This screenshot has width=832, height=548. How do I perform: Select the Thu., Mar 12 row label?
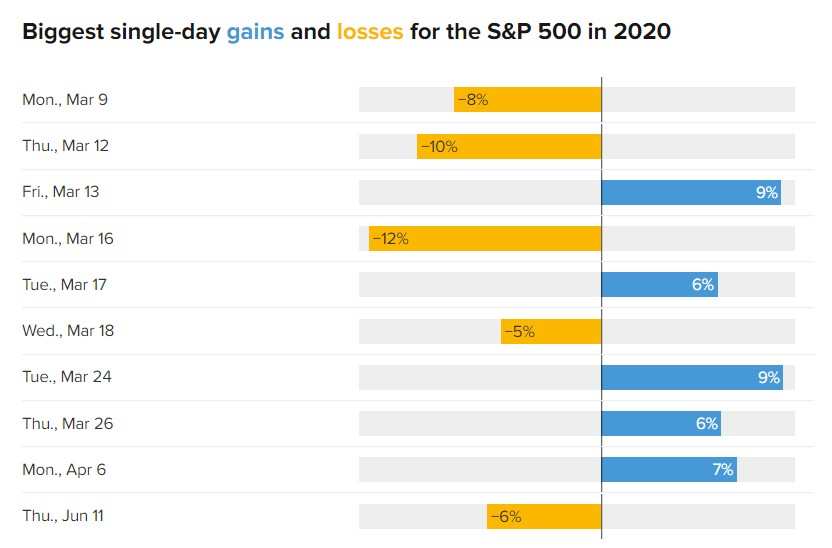point(65,146)
